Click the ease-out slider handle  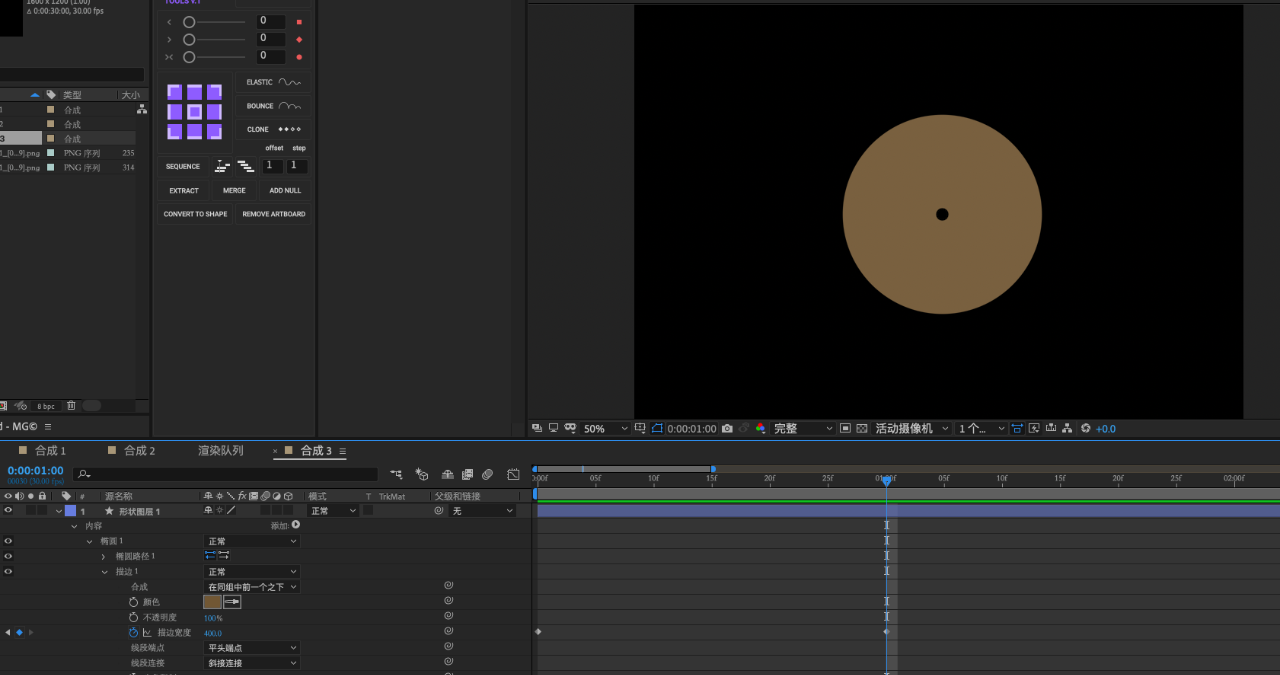pyautogui.click(x=189, y=39)
